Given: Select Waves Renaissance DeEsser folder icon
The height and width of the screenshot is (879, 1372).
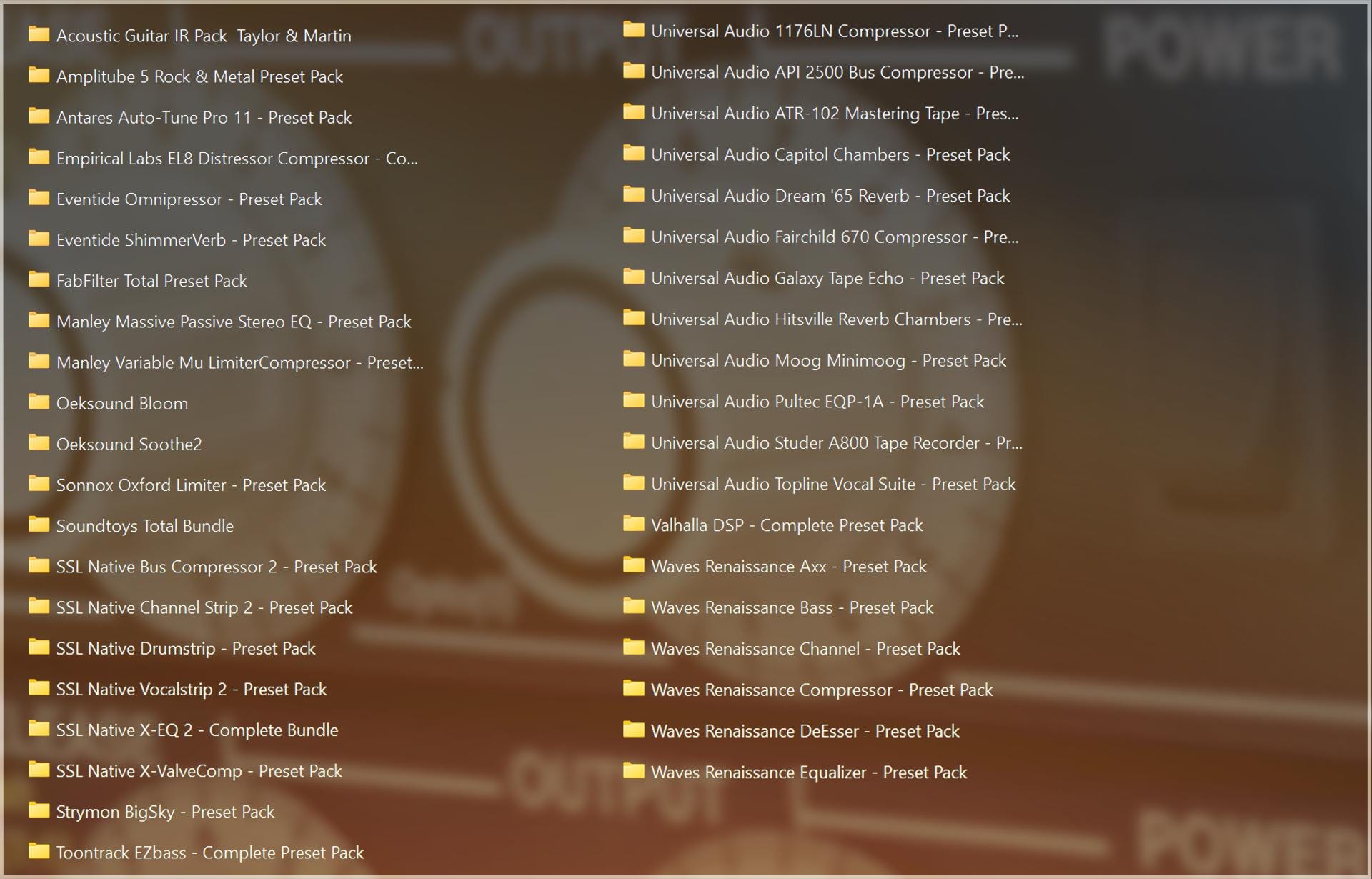Looking at the screenshot, I should pyautogui.click(x=633, y=729).
